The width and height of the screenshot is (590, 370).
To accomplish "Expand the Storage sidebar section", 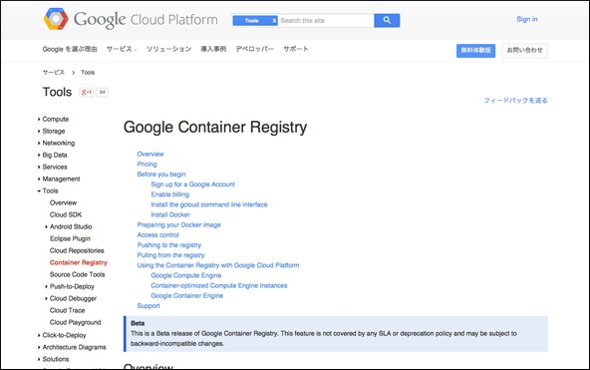I will (x=53, y=131).
